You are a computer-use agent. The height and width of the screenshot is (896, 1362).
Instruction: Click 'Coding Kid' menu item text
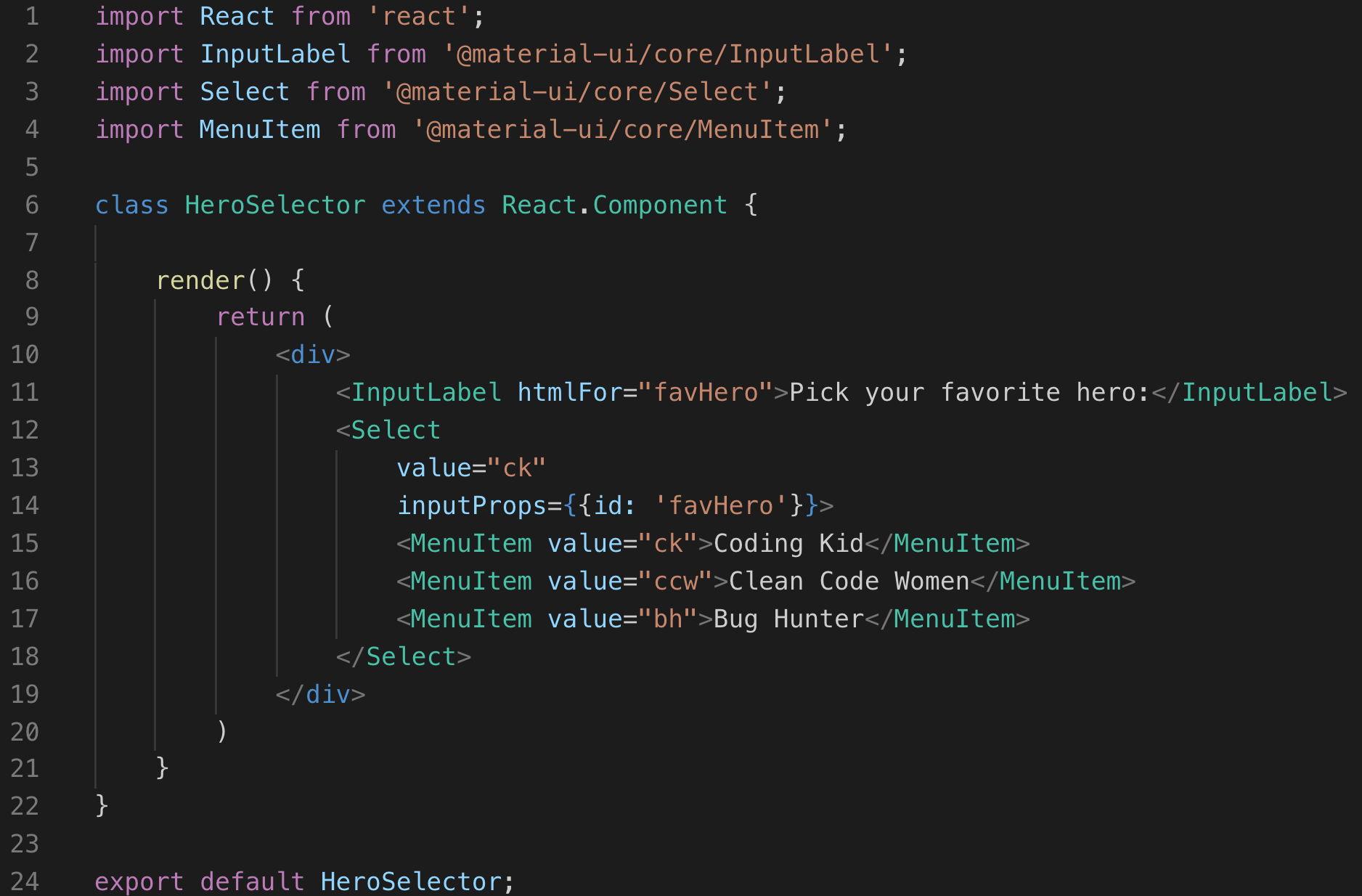click(x=789, y=543)
